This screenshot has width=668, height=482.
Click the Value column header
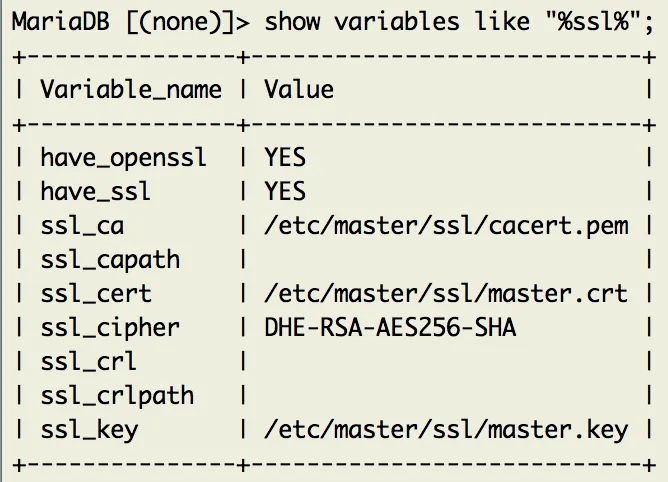coord(299,90)
